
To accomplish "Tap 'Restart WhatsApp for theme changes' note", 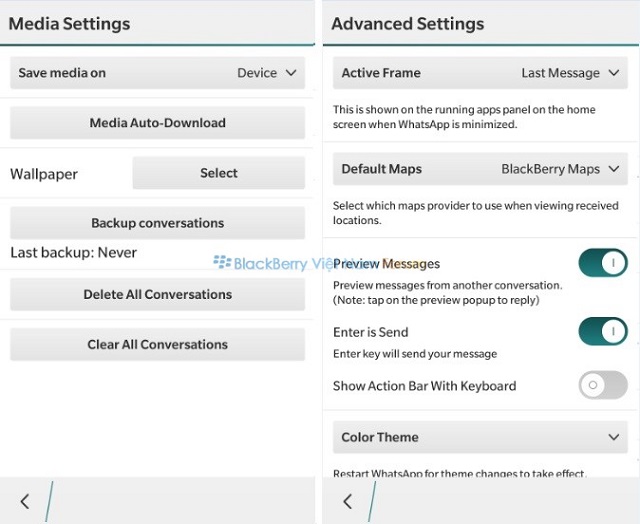I will tap(460, 473).
